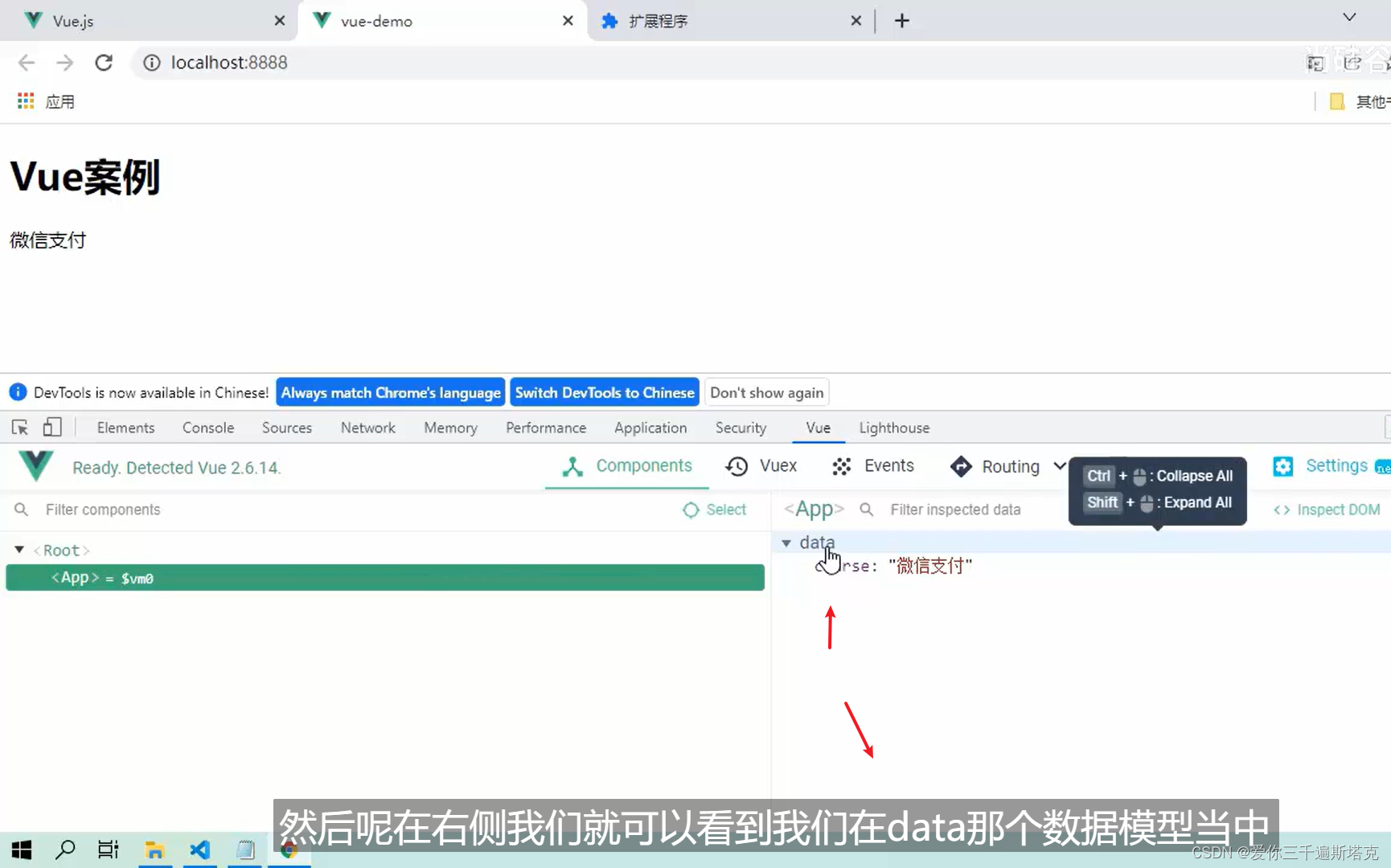Click the Events panel icon
Image resolution: width=1391 pixels, height=868 pixels.
click(841, 466)
